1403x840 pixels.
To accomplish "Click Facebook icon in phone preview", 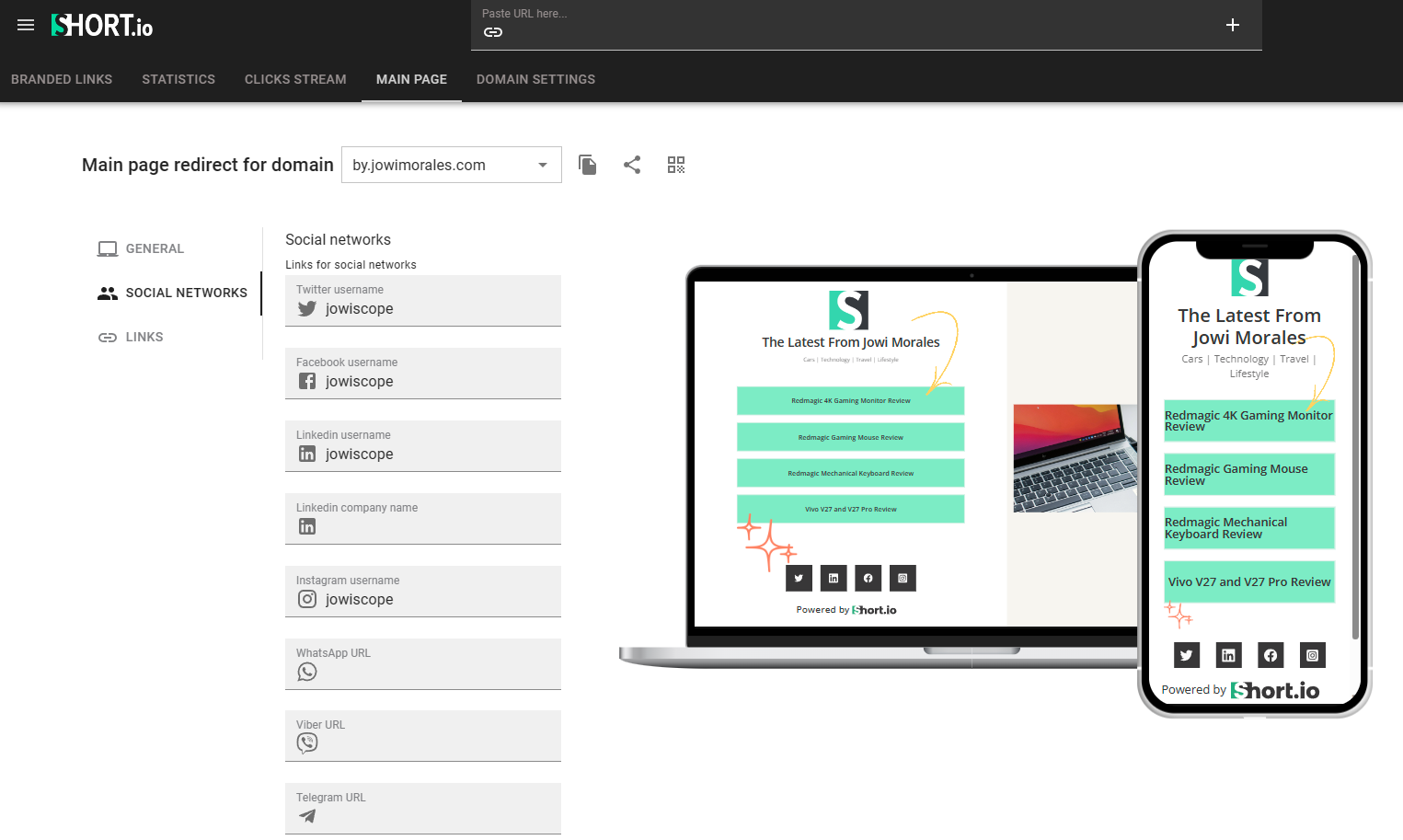I will click(1271, 655).
